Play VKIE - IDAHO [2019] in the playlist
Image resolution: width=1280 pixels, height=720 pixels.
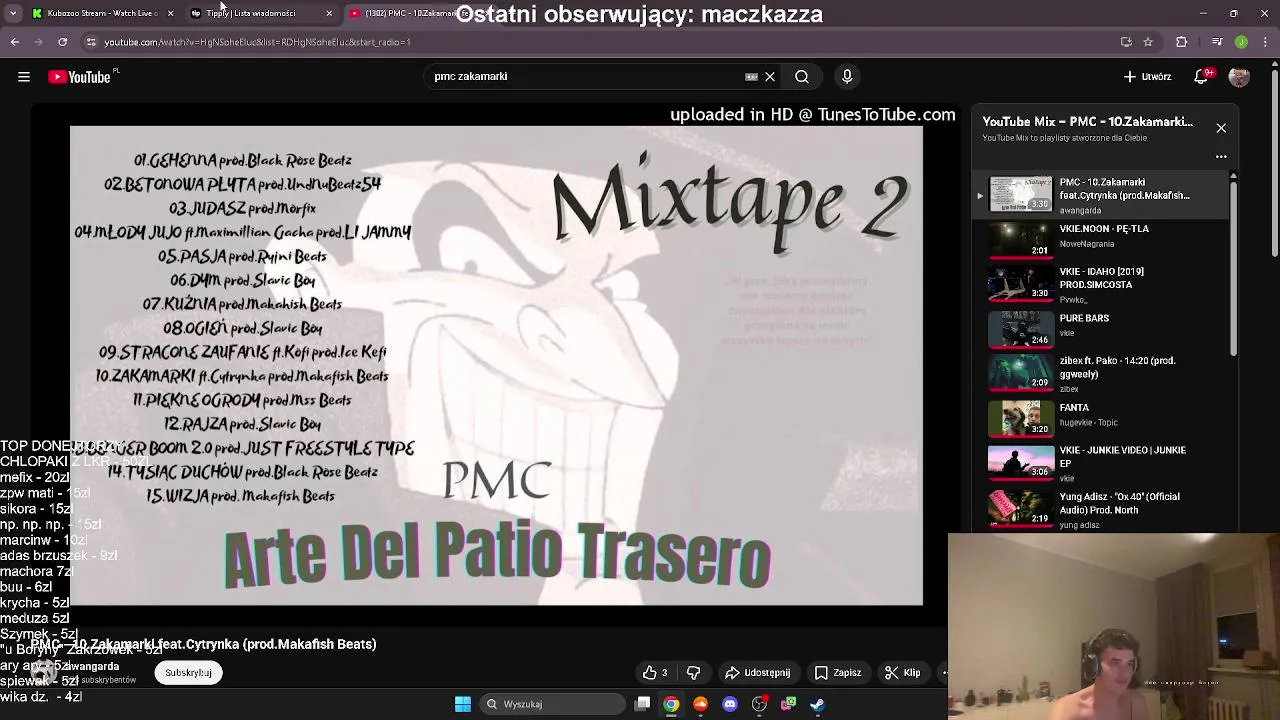(x=1103, y=284)
